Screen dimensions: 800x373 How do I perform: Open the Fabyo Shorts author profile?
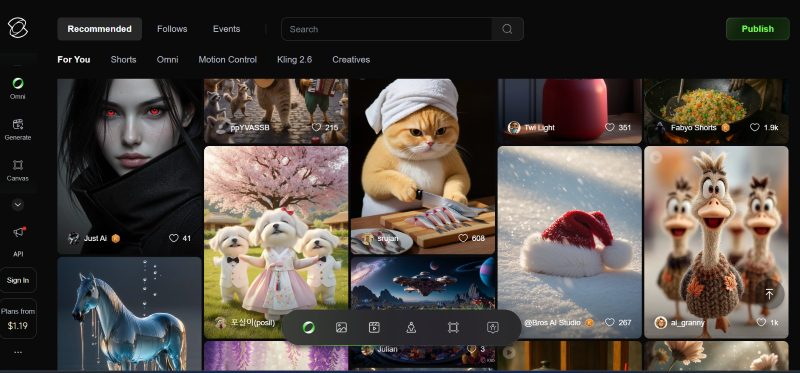click(687, 128)
